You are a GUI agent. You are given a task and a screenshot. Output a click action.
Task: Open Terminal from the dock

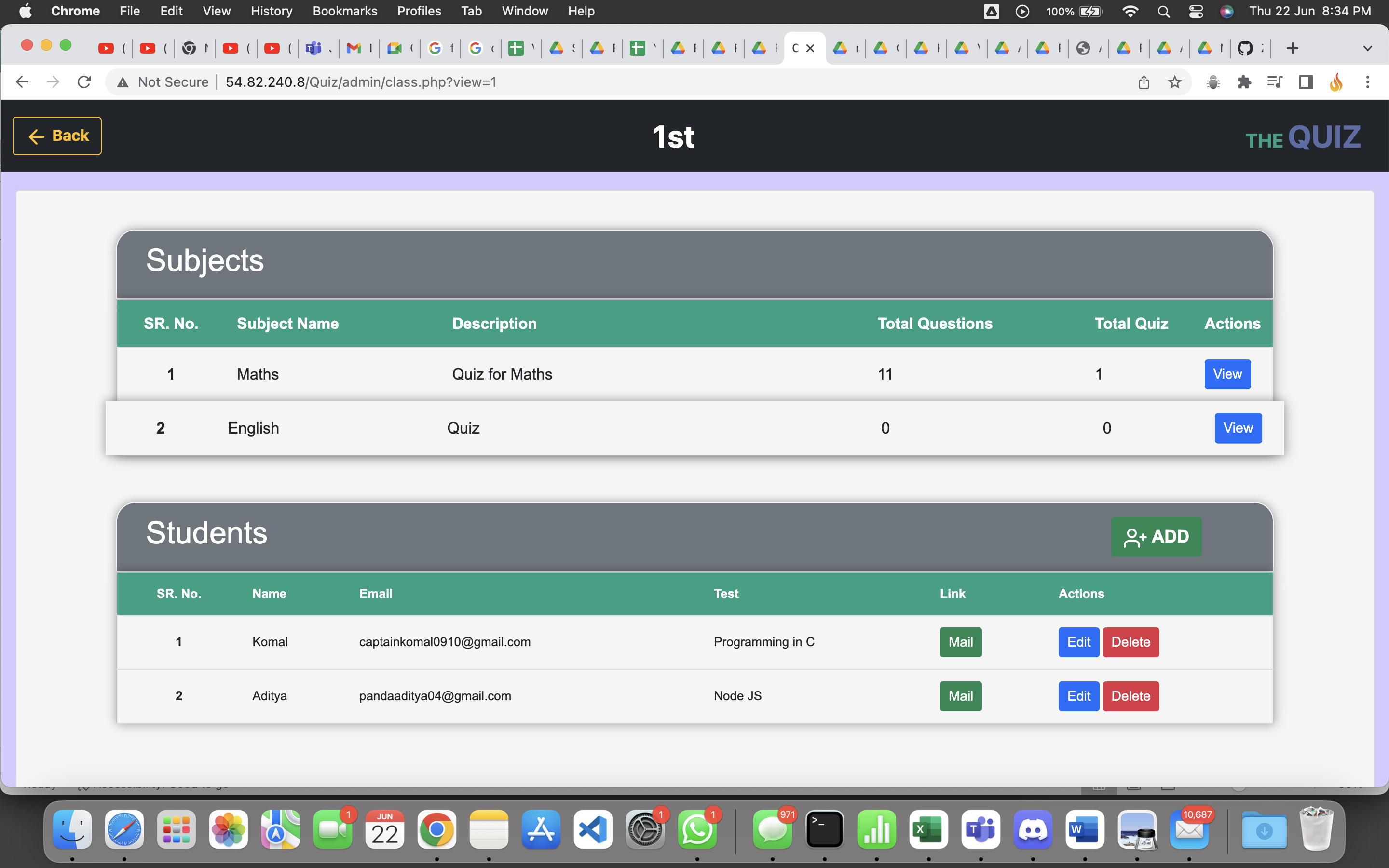click(825, 829)
